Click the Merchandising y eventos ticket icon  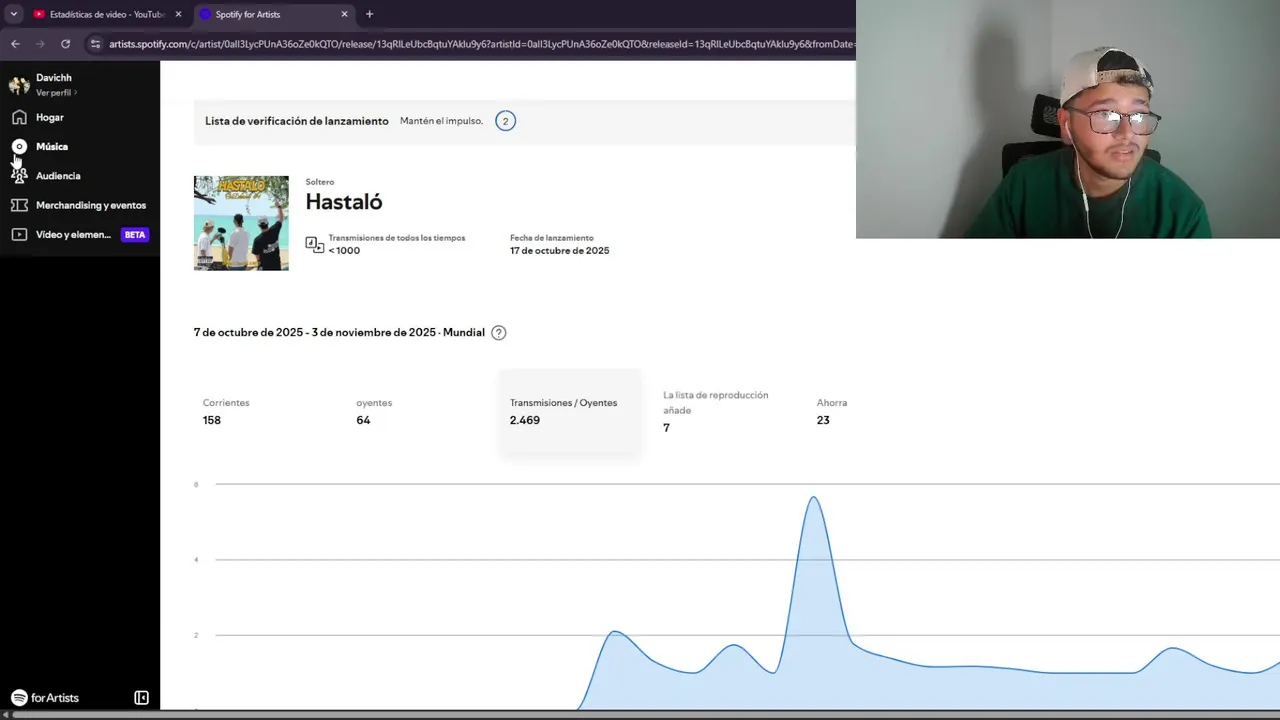click(x=19, y=205)
